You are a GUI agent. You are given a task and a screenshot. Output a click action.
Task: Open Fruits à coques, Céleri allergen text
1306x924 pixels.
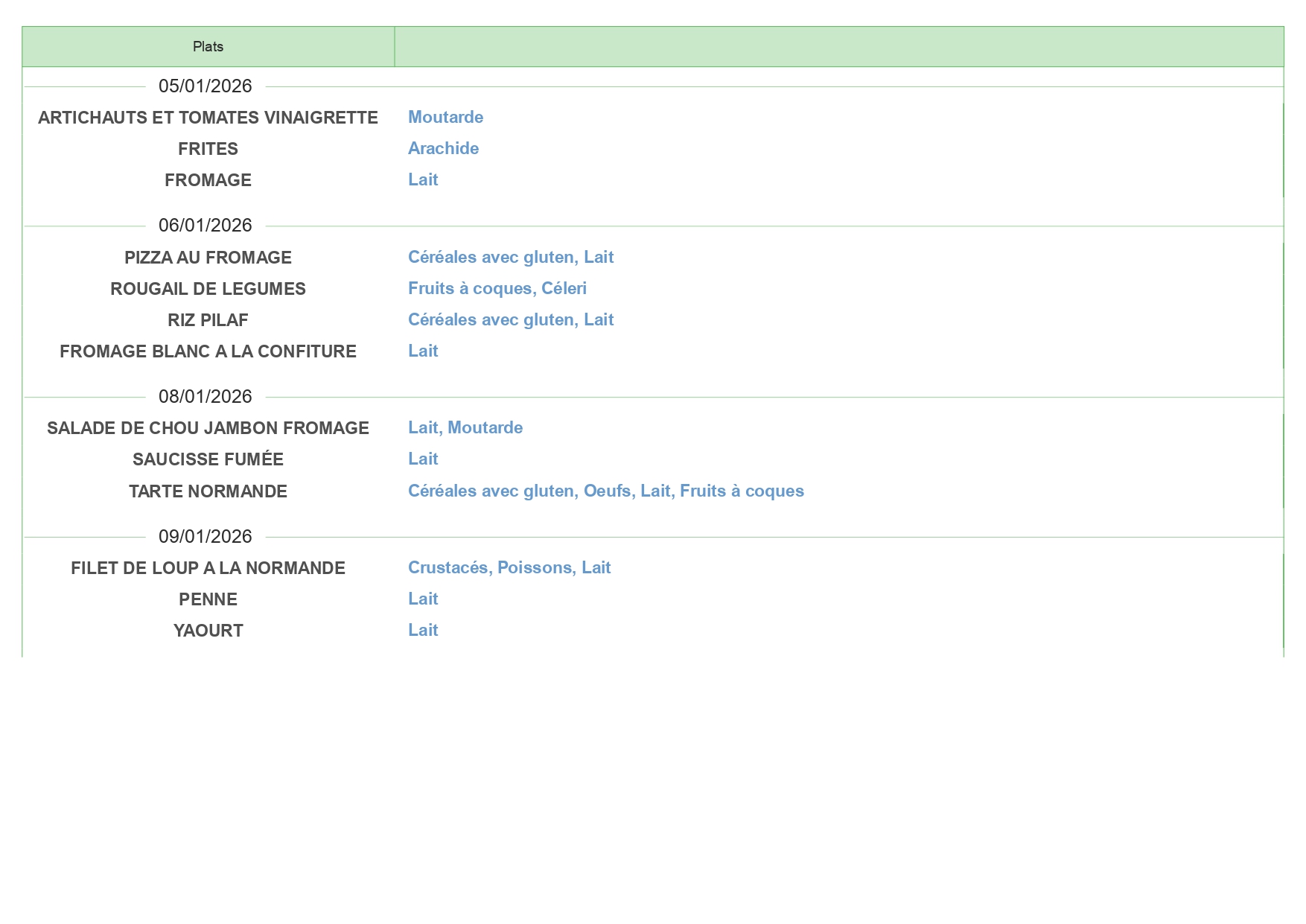[497, 289]
